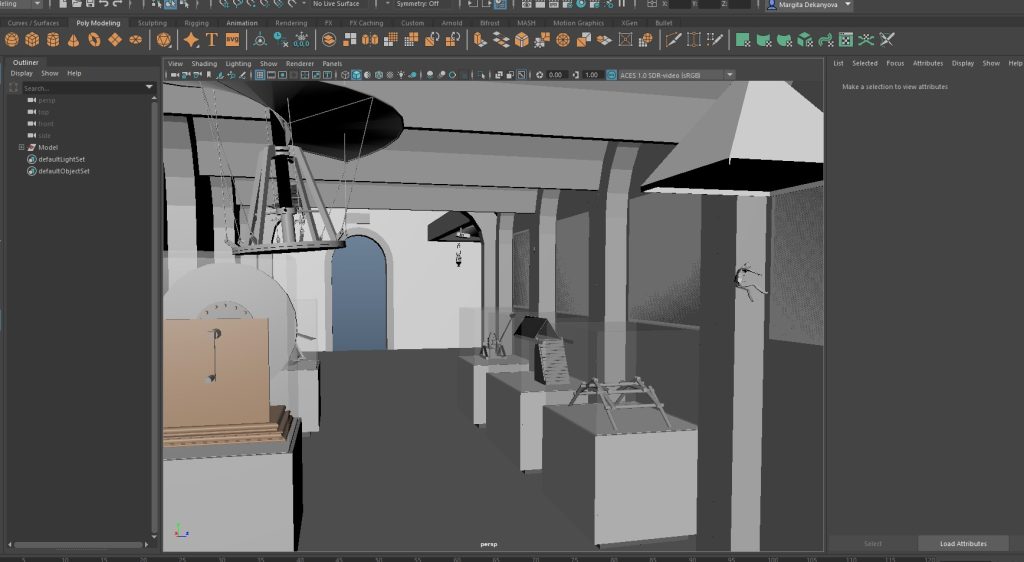The height and width of the screenshot is (562, 1024).
Task: Open the ACES 1.0 SDR-video view transform dropdown
Action: pos(676,75)
